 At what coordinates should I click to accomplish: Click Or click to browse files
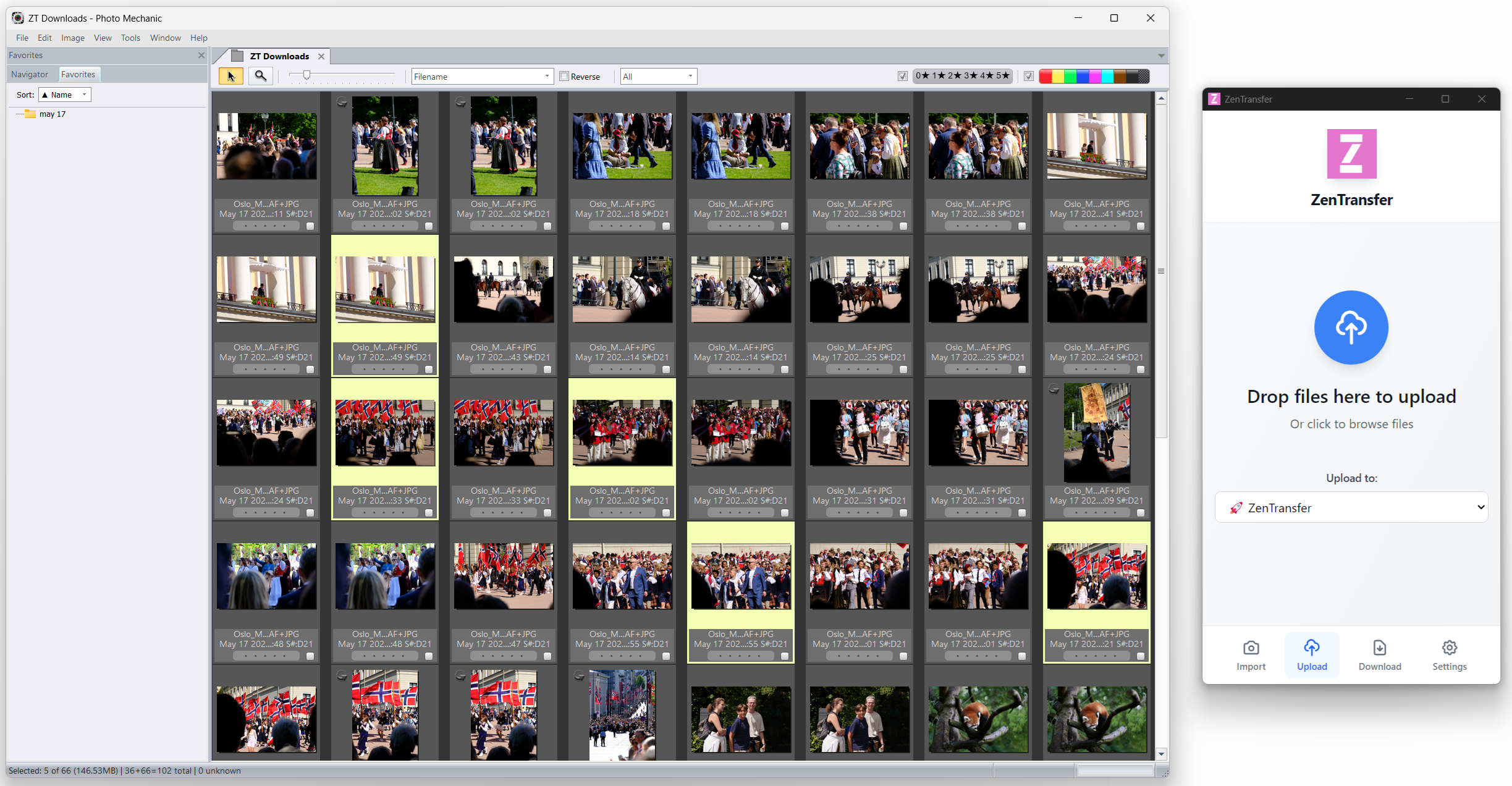(x=1351, y=424)
